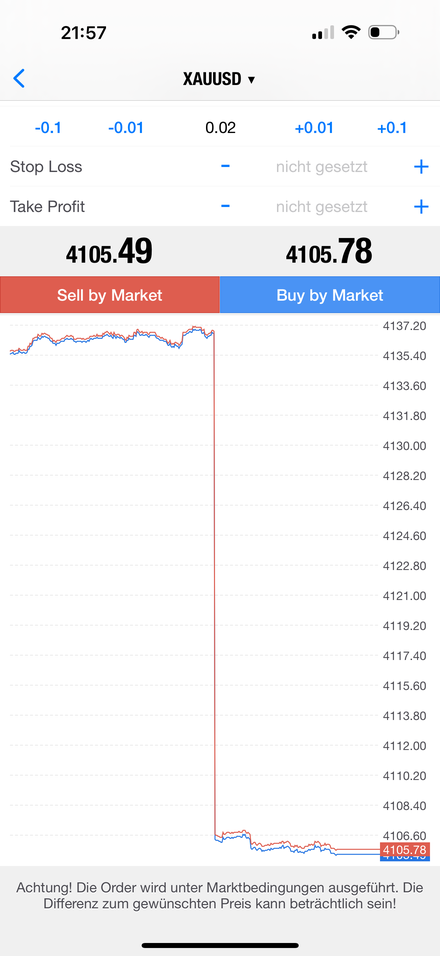This screenshot has width=440, height=956.
Task: Increase volume by 0.01
Action: click(314, 128)
